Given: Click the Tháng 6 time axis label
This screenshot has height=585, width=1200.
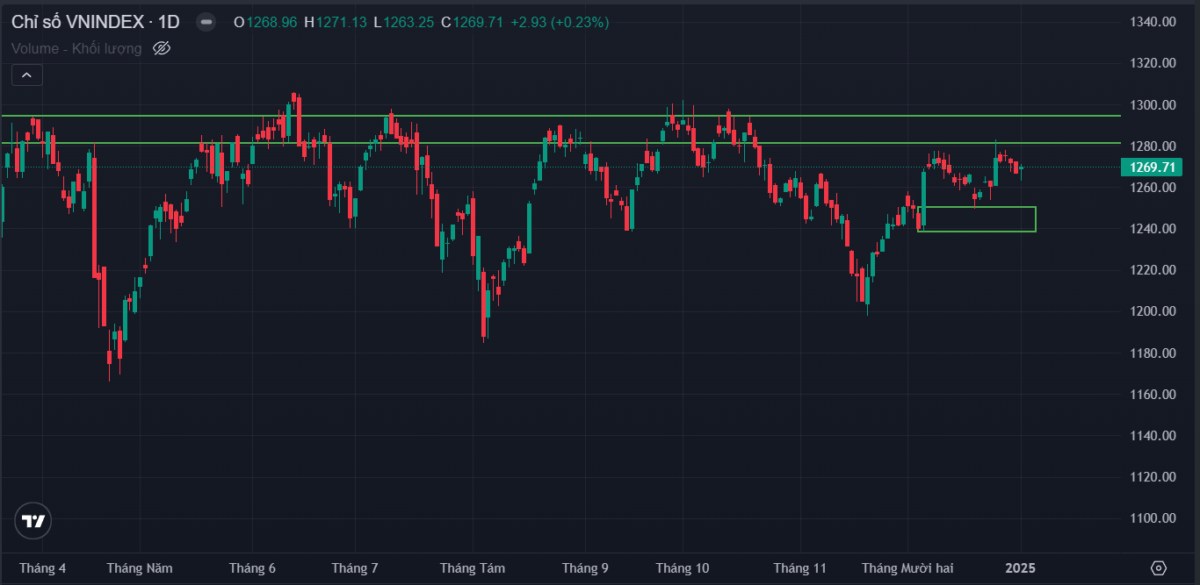Looking at the screenshot, I should (x=252, y=568).
